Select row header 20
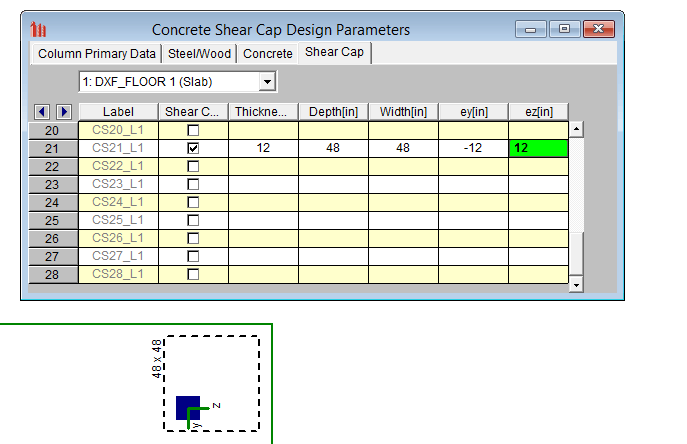Viewport: 687px width, 444px height. tap(53, 131)
